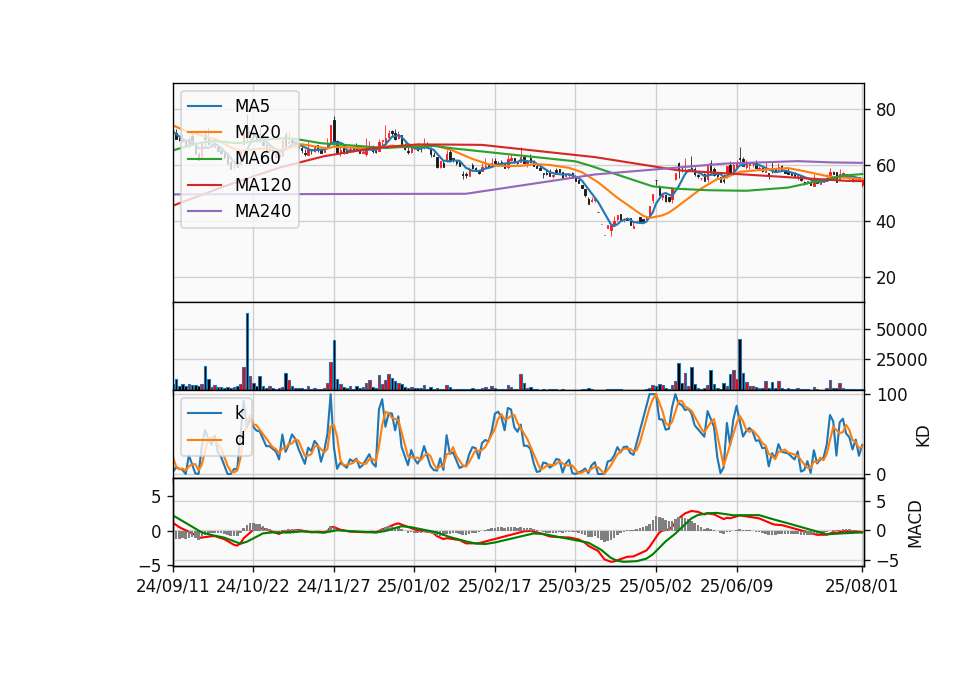Click the MA60 legend label
Viewport: 960px width, 690px height.
point(257,158)
